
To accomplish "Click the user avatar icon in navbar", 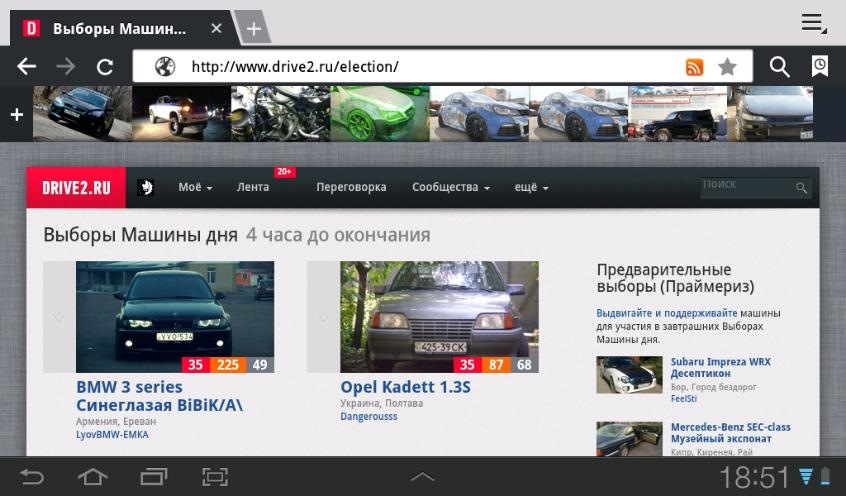I will click(145, 187).
